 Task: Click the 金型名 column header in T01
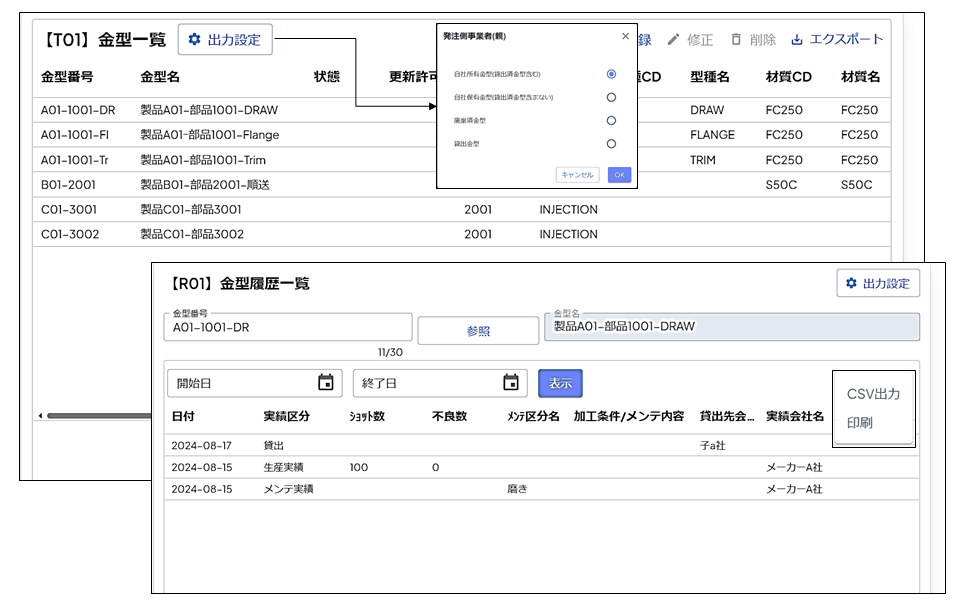pos(160,77)
